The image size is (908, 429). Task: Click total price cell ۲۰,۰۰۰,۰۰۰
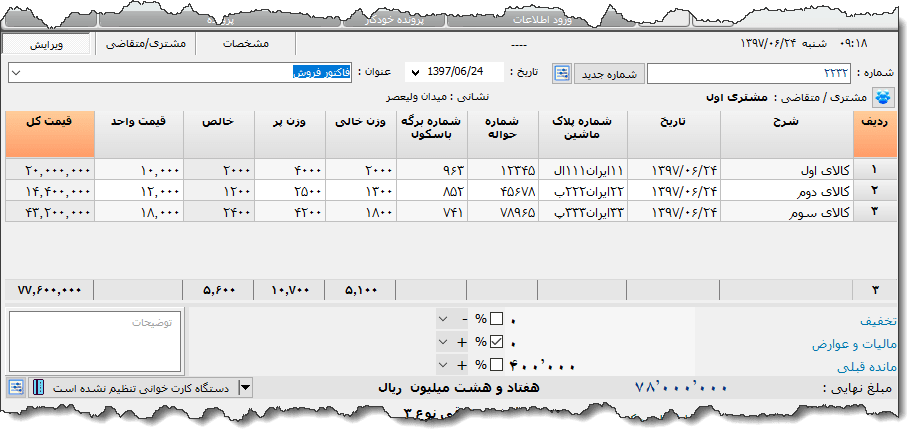click(x=49, y=170)
